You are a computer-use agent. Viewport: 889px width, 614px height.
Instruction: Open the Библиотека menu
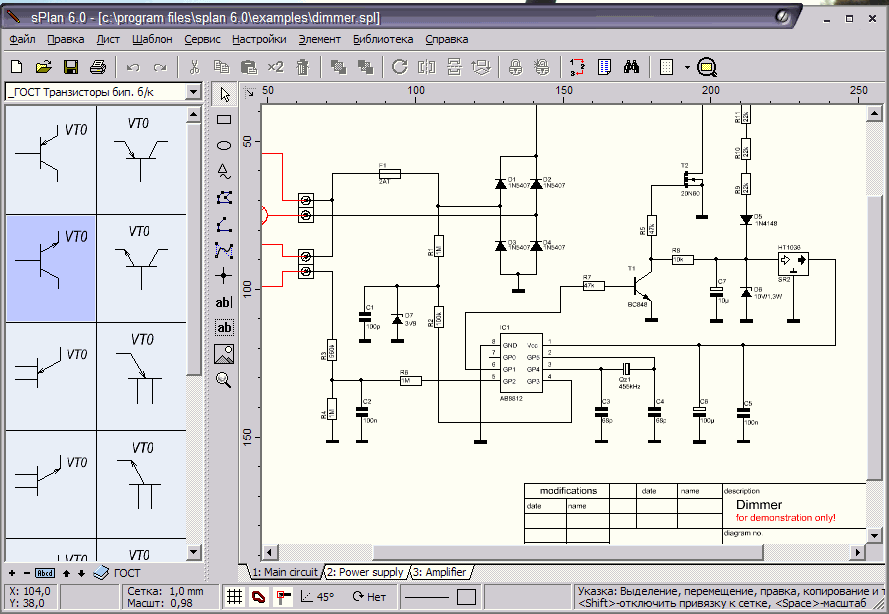pos(382,39)
